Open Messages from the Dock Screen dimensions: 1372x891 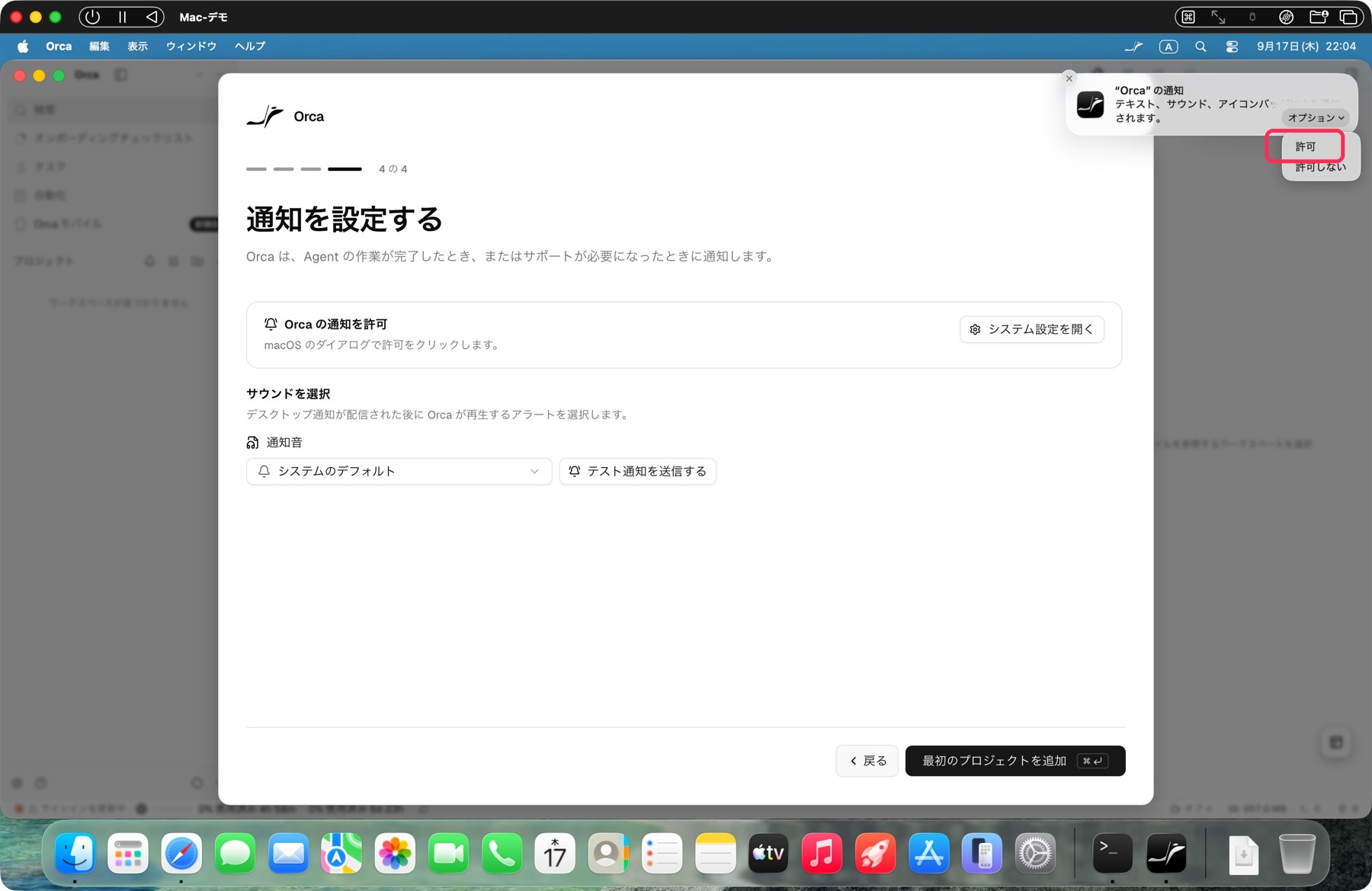point(235,853)
